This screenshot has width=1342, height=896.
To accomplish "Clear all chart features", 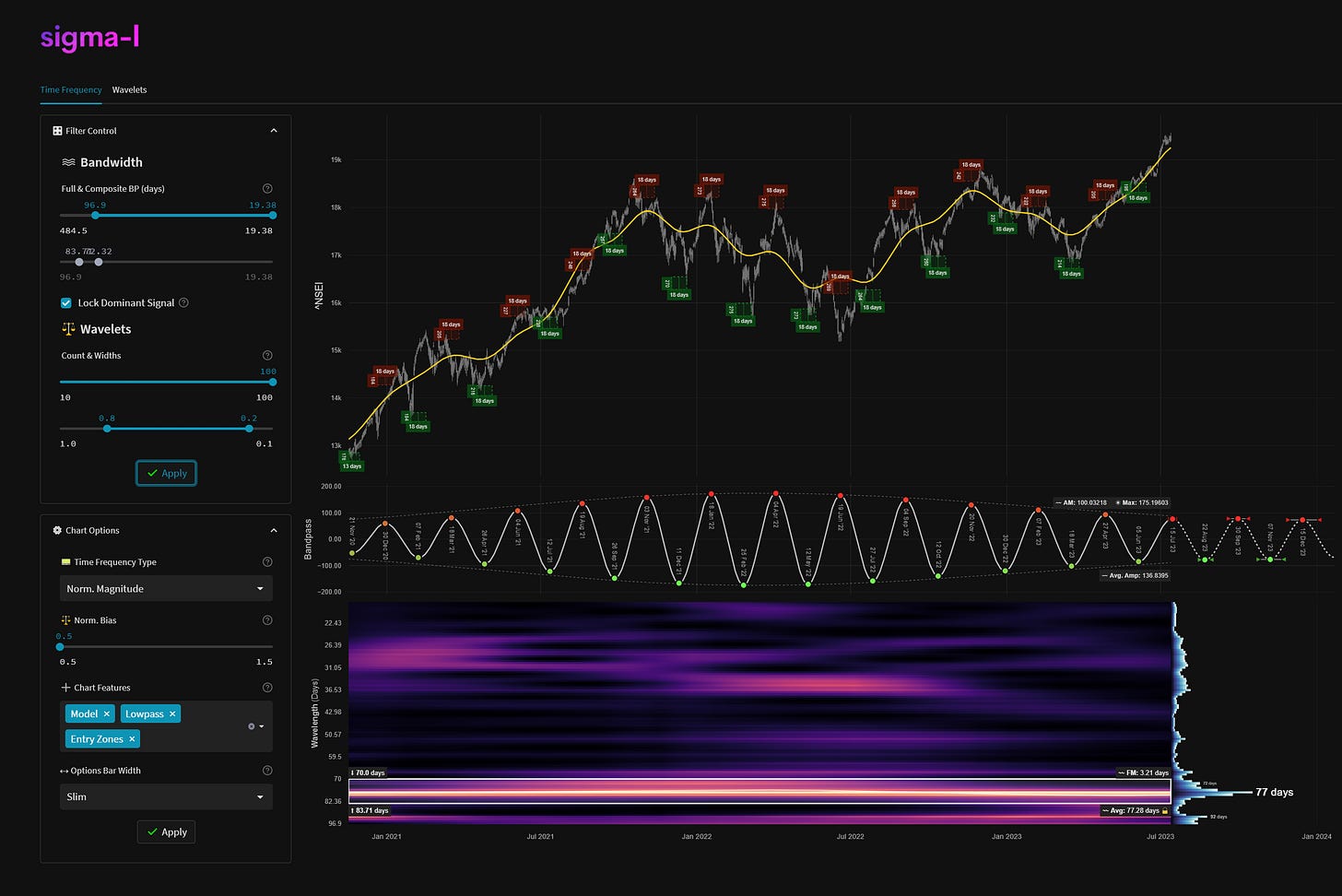I will (x=251, y=726).
